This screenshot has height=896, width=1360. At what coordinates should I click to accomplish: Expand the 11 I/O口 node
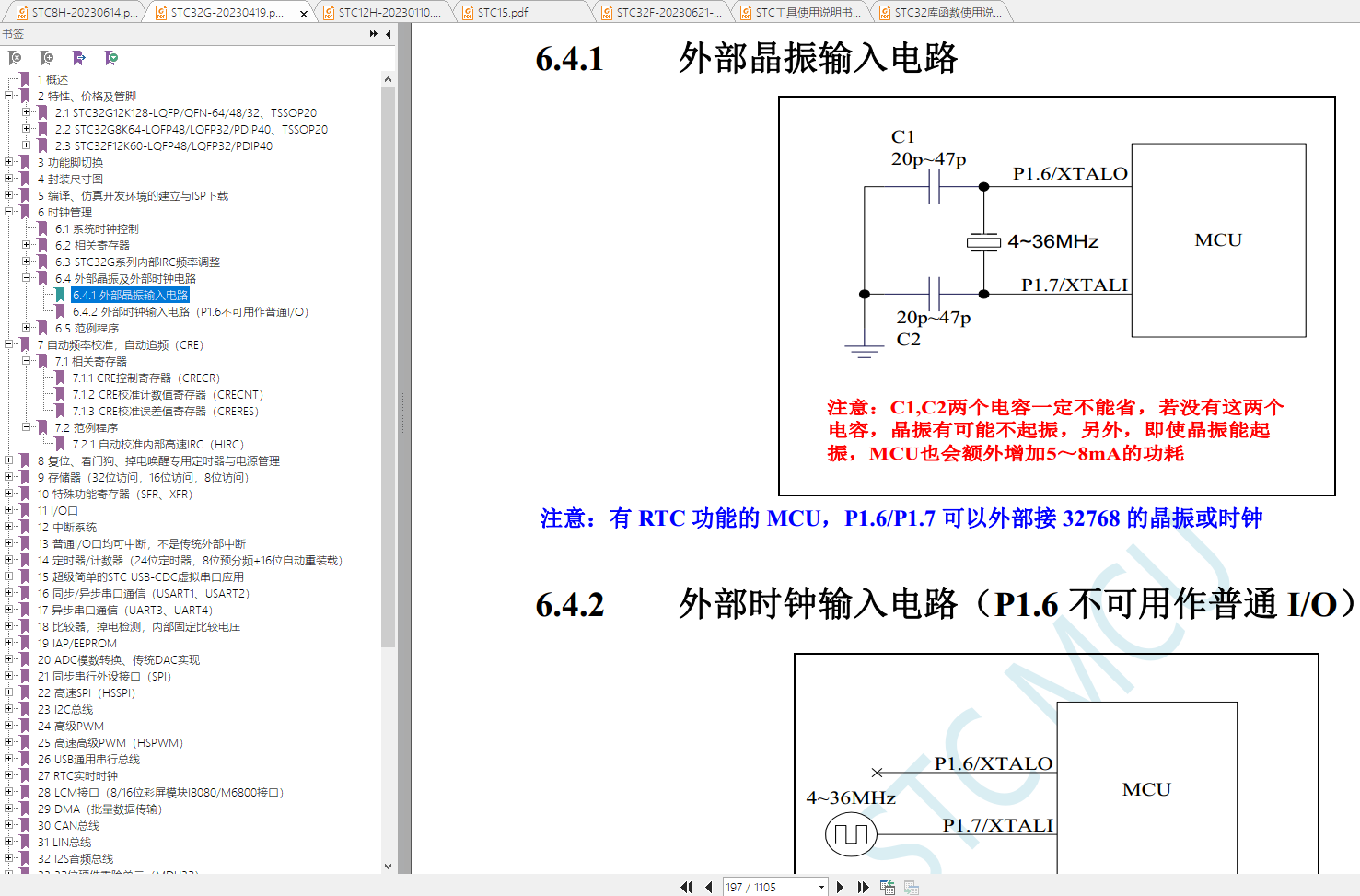click(x=9, y=510)
